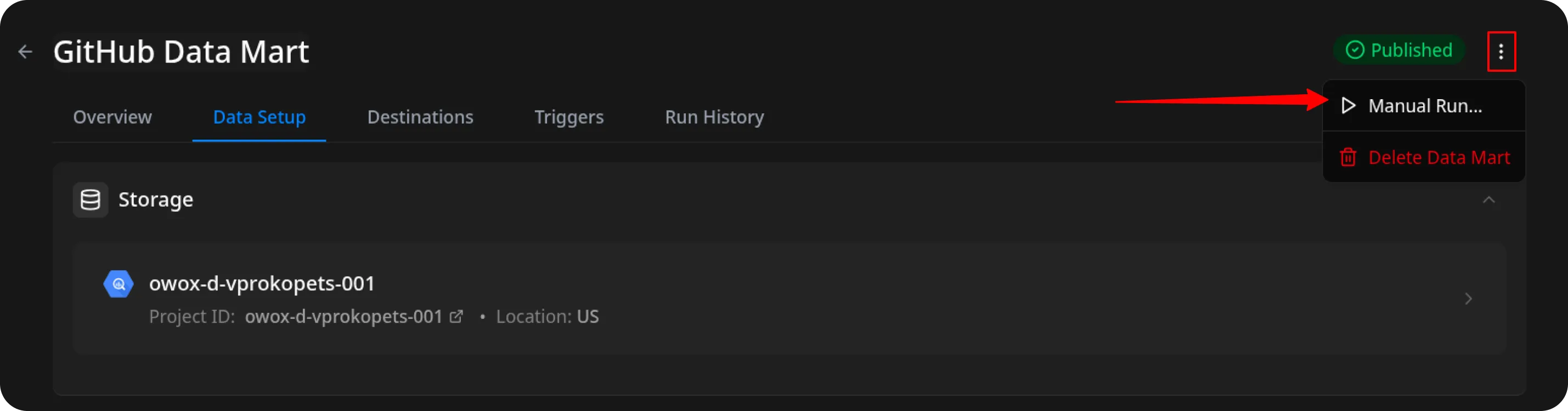Open the Destinations tab
Image resolution: width=1568 pixels, height=411 pixels.
pyautogui.click(x=420, y=117)
